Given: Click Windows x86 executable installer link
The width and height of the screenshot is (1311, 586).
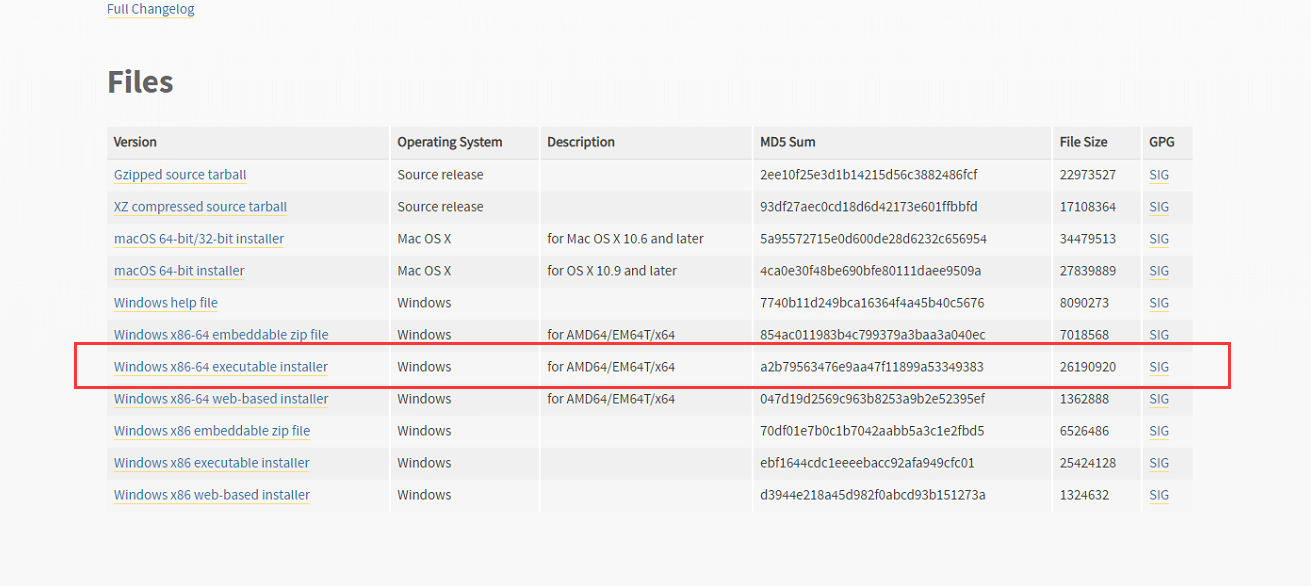Looking at the screenshot, I should click(x=212, y=463).
